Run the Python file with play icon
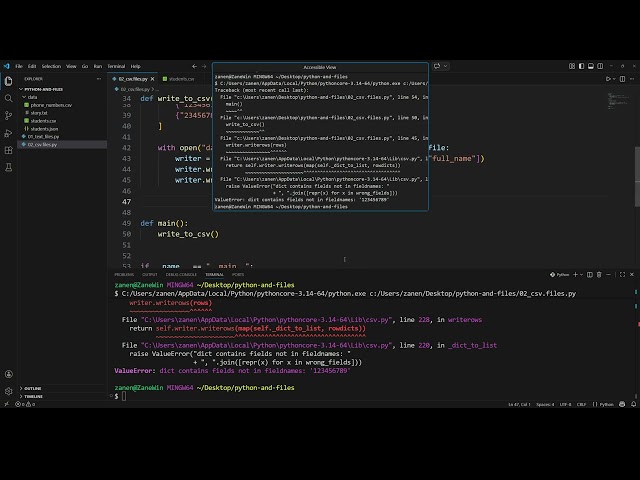 click(608, 79)
